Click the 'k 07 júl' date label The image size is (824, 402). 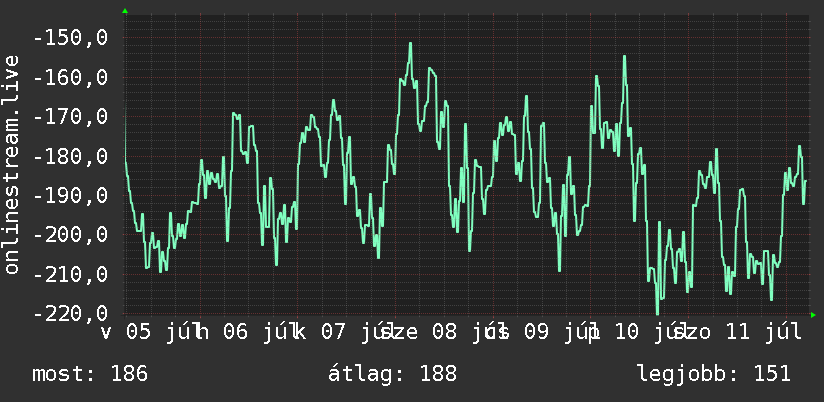click(344, 332)
